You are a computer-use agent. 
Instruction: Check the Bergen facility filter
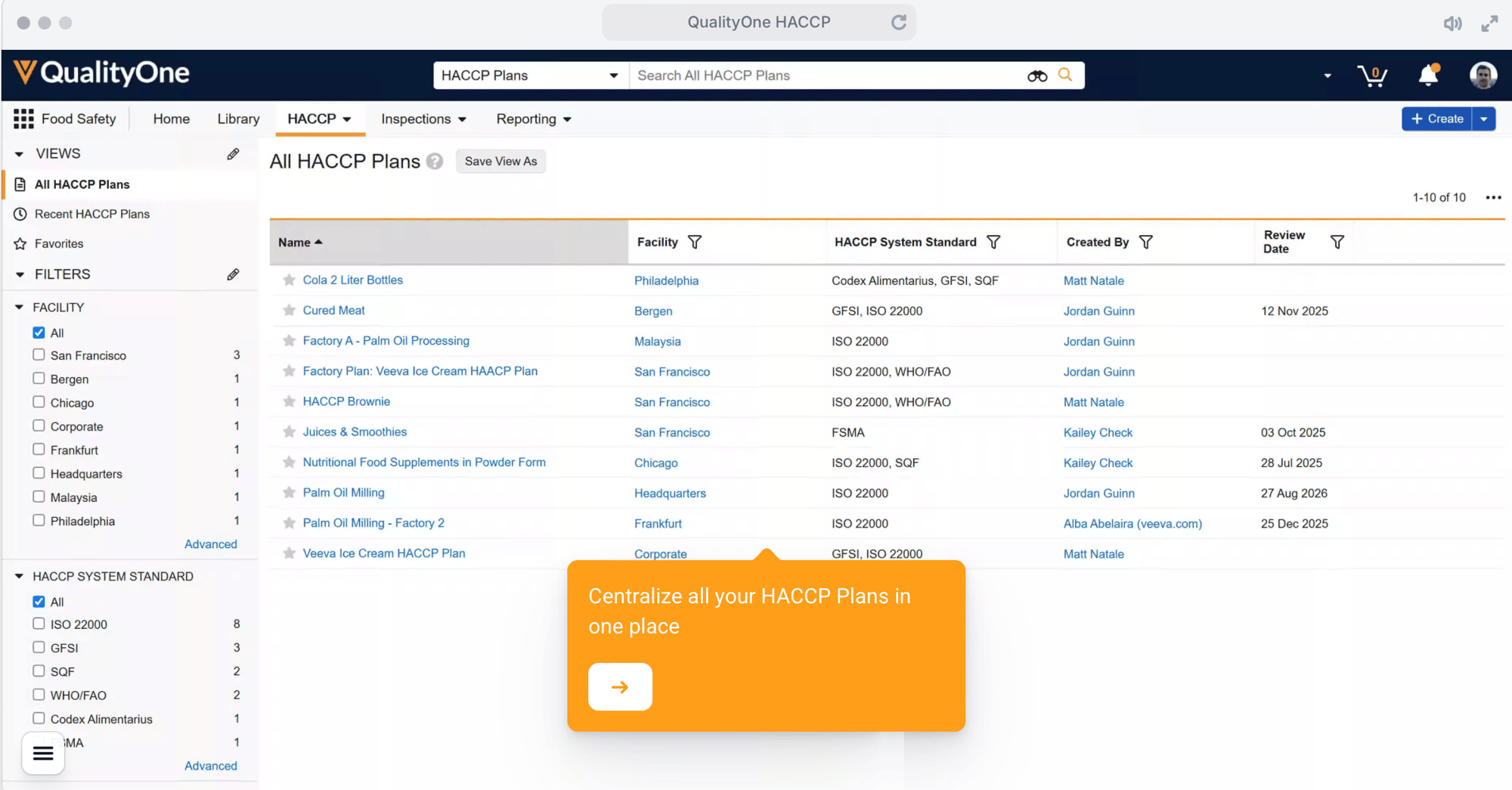coord(39,378)
